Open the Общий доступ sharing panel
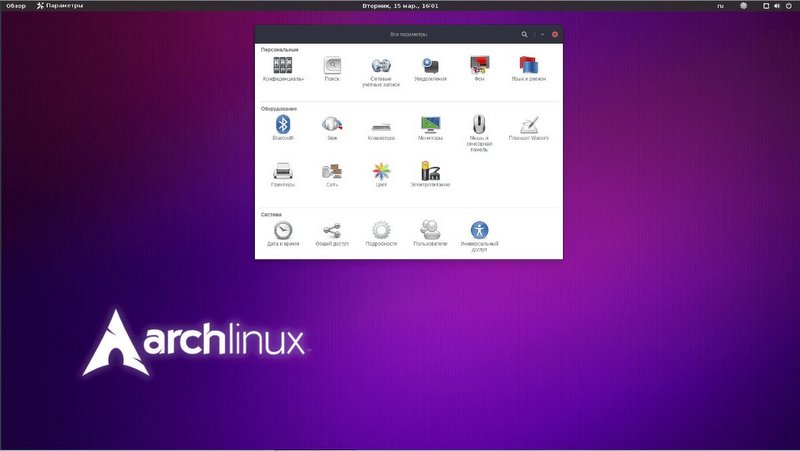 coord(332,234)
